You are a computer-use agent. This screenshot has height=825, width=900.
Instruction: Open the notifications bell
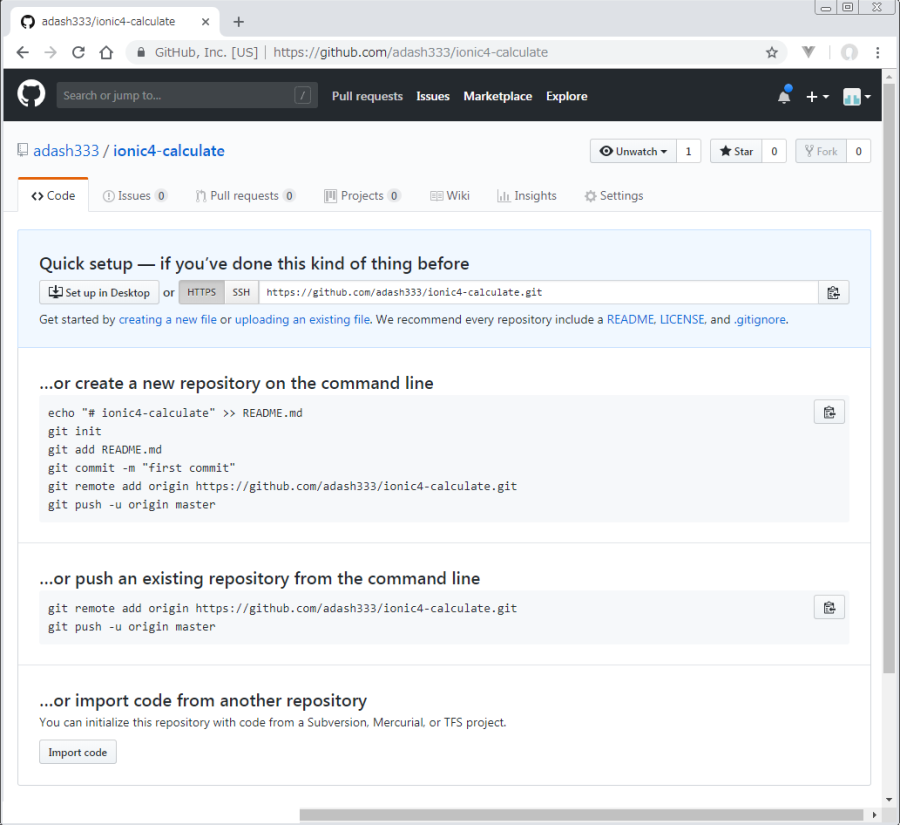point(784,96)
